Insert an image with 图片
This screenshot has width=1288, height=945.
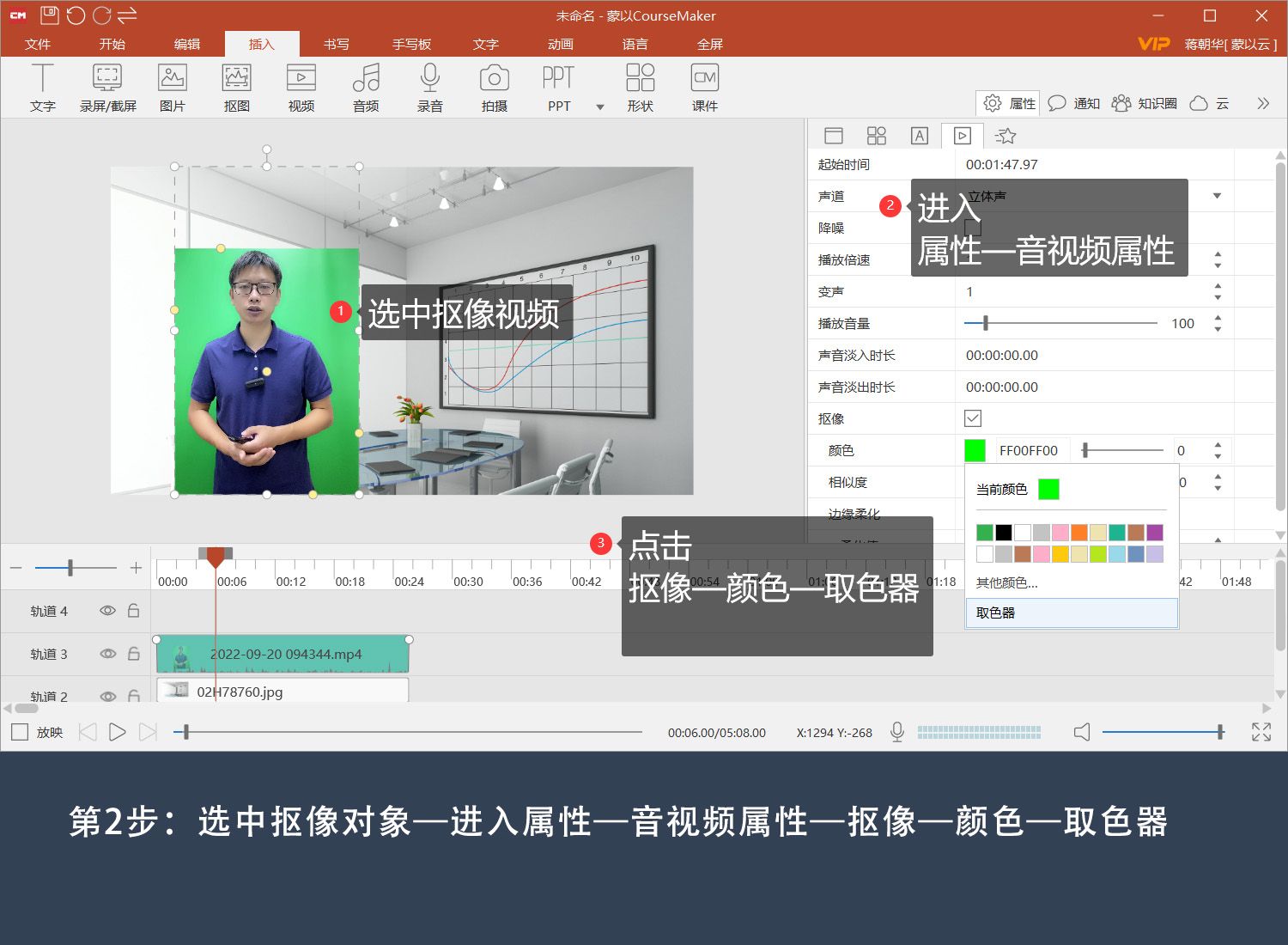[x=173, y=88]
